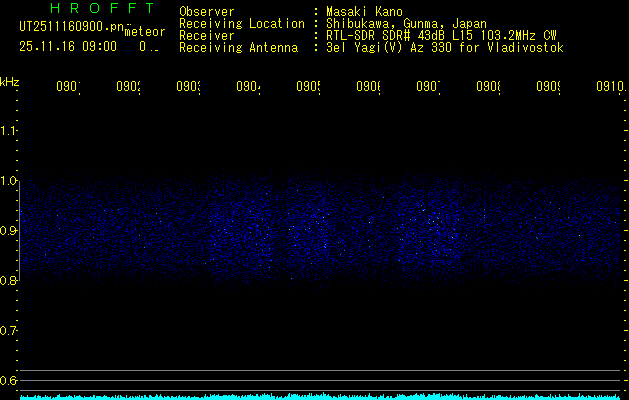The image size is (629, 400).
Task: Click the 1.0 kHz frequency axis label
Action: [x=8, y=181]
